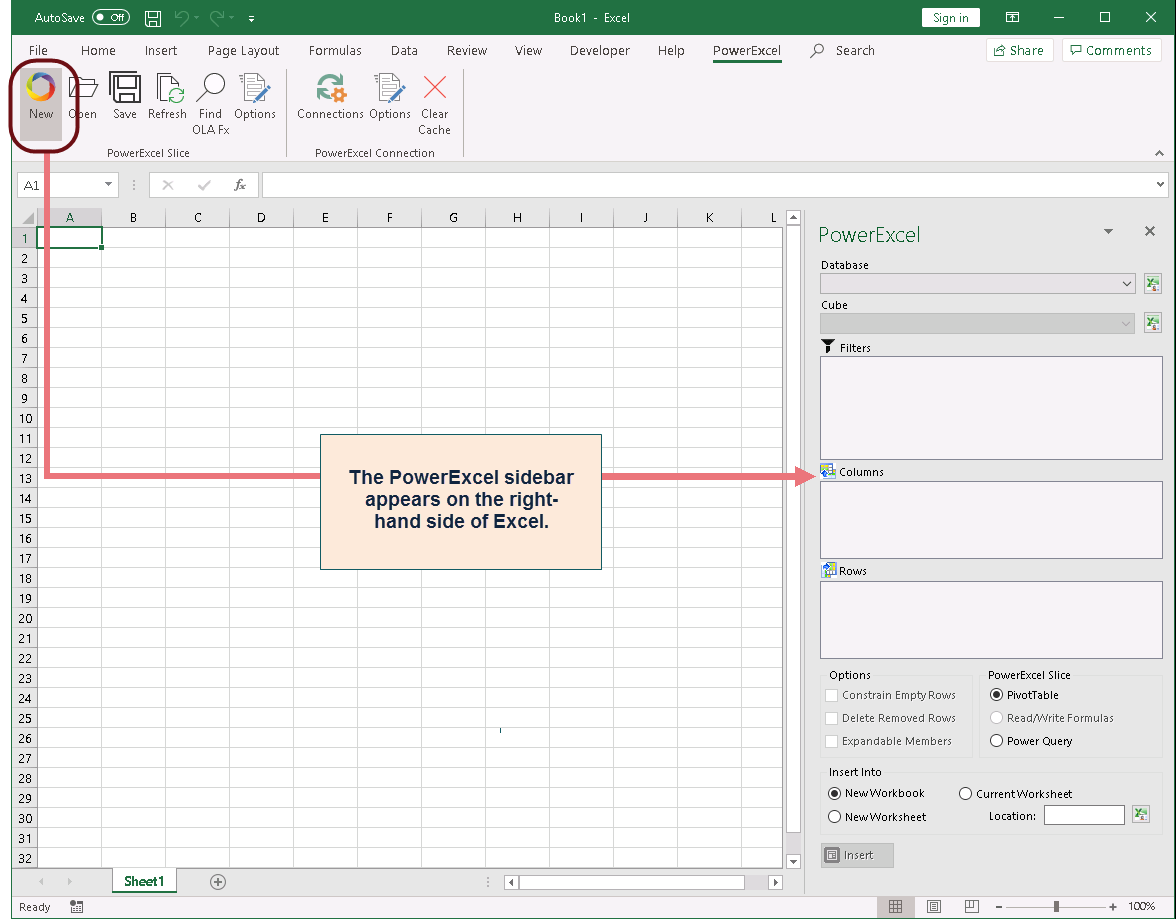Switch to Normal view in status bar
The width and height of the screenshot is (1176, 919).
[x=896, y=906]
